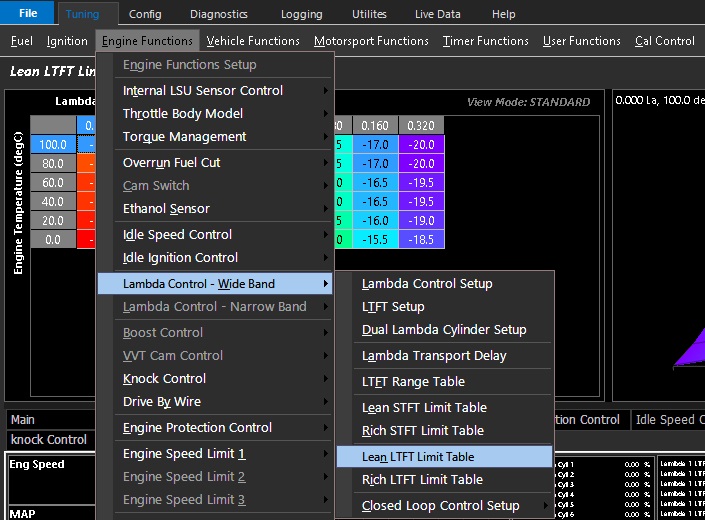The image size is (705, 520).
Task: Switch to the Logging tab
Action: [301, 15]
